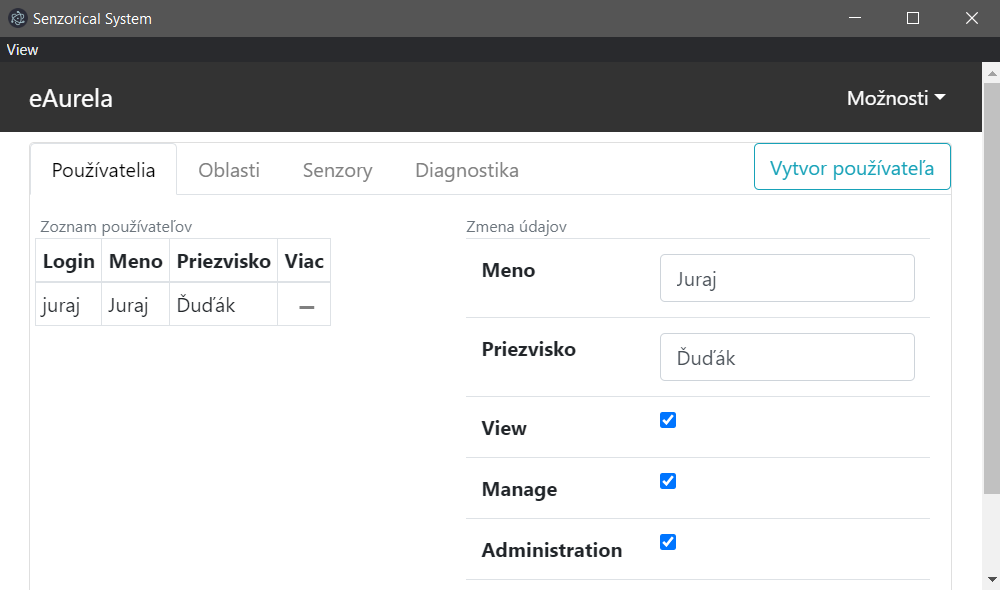The image size is (1000, 590).
Task: Click the eAurela brand link
Action: click(x=71, y=98)
